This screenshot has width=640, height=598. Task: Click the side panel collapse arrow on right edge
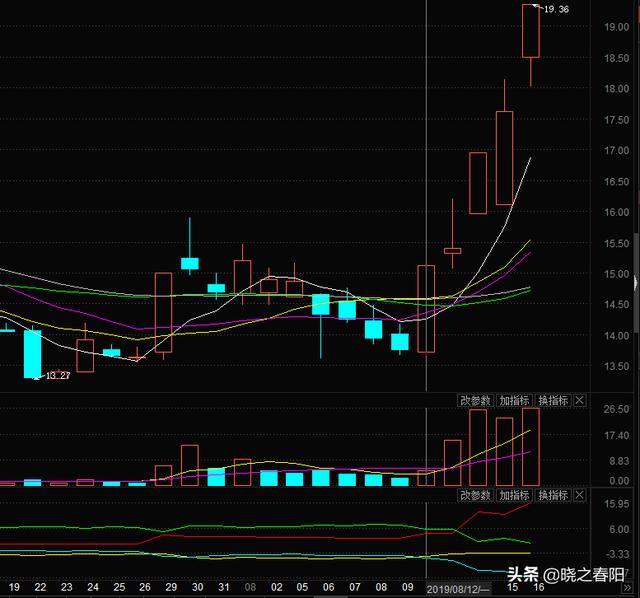tap(637, 282)
